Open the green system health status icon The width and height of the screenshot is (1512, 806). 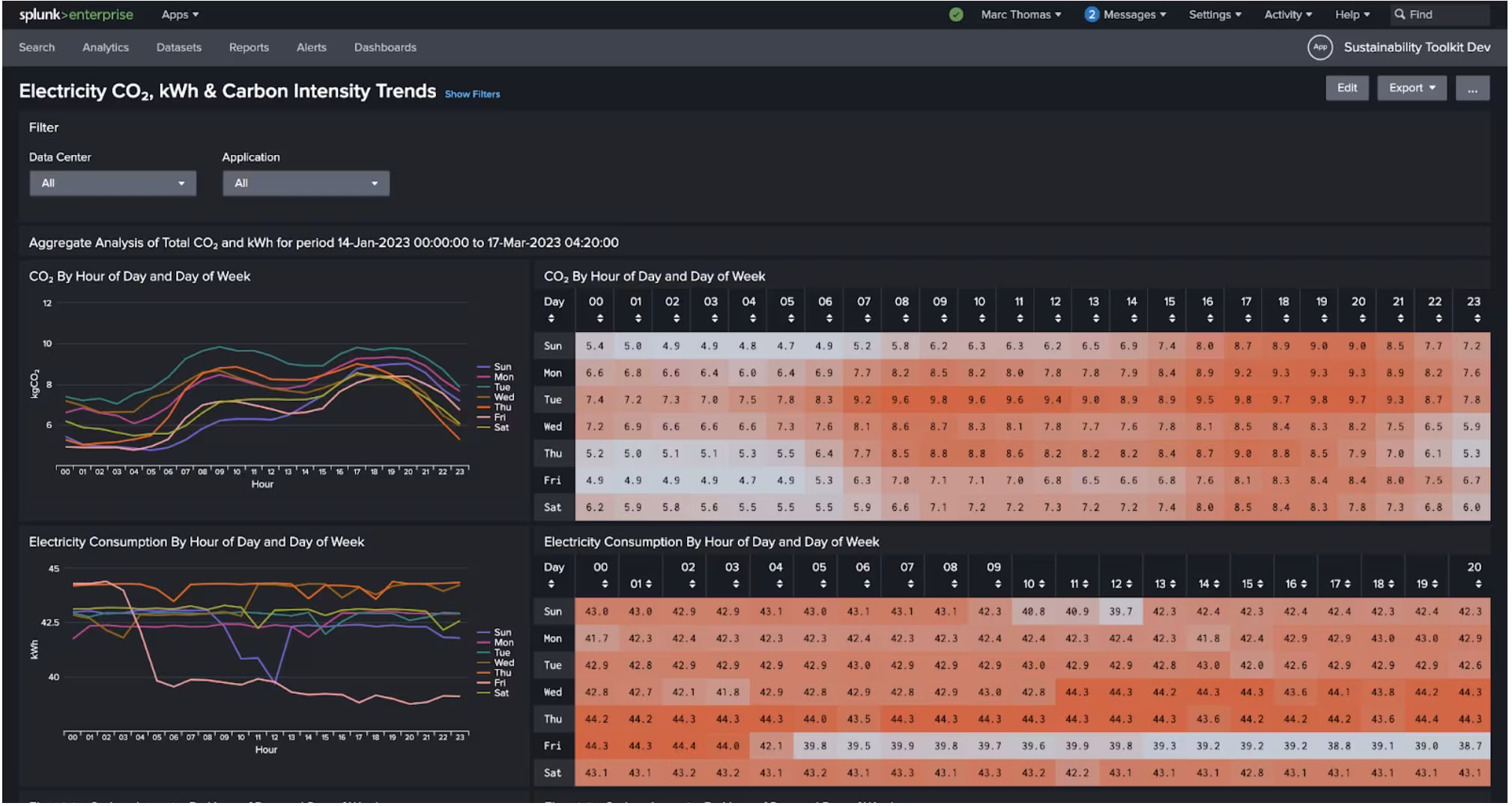click(958, 13)
